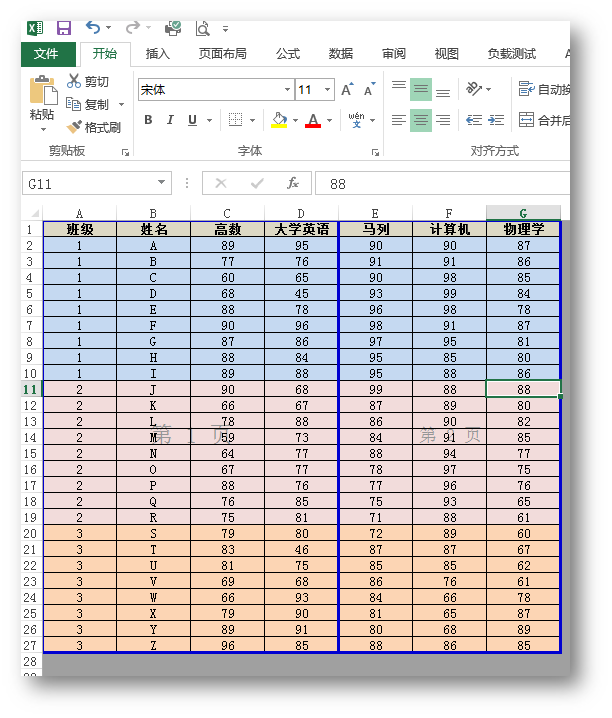Click the Cut scissors button

point(88,82)
